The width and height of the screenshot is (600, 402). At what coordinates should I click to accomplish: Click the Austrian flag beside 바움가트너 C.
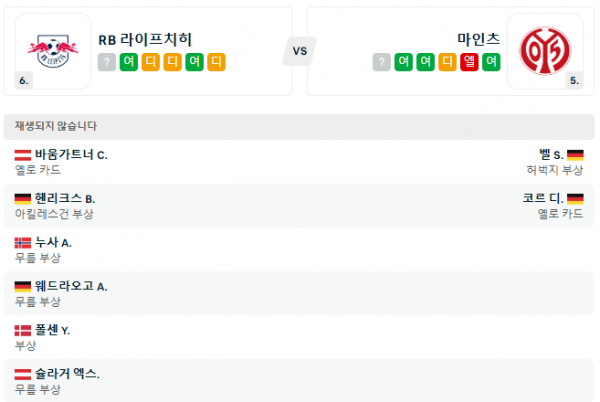23,155
